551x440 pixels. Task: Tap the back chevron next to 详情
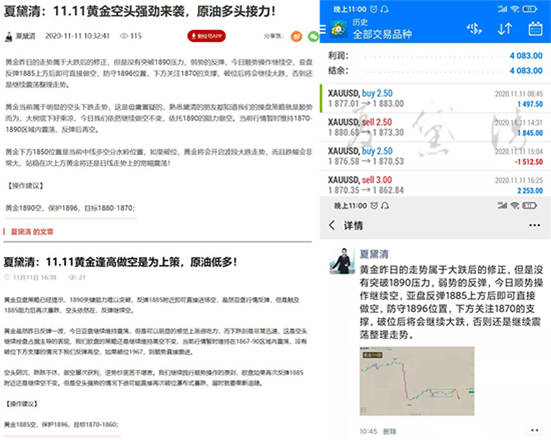332,225
